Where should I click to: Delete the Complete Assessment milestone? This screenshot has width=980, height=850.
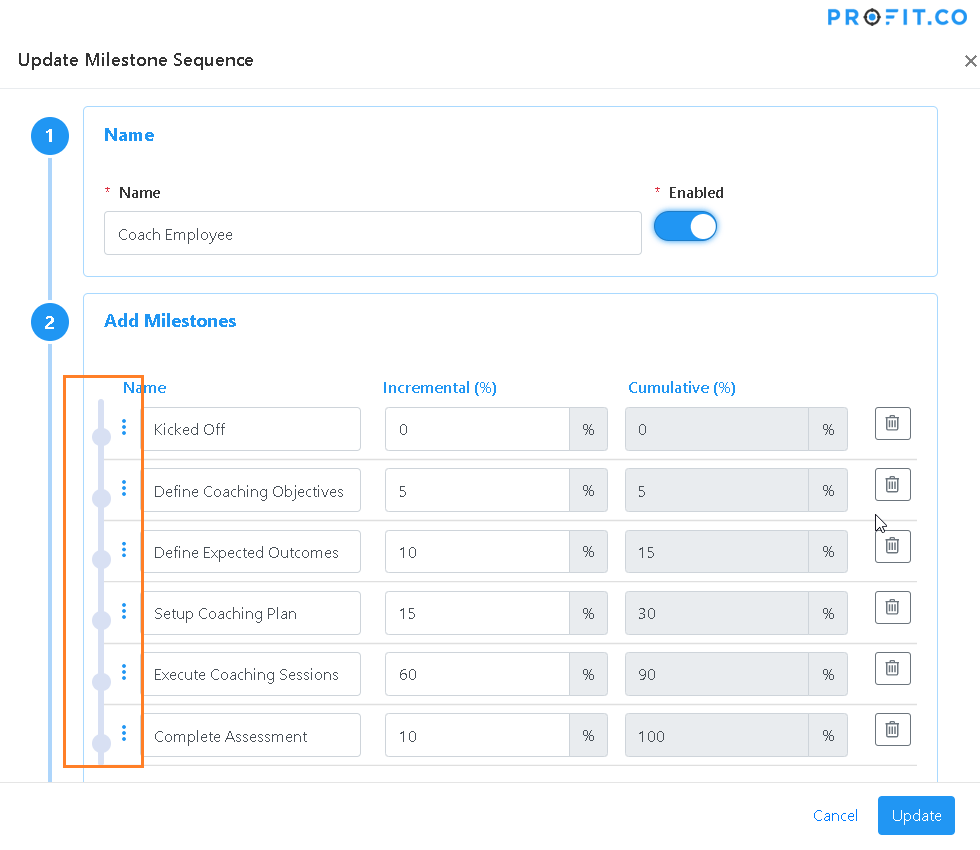(x=892, y=729)
